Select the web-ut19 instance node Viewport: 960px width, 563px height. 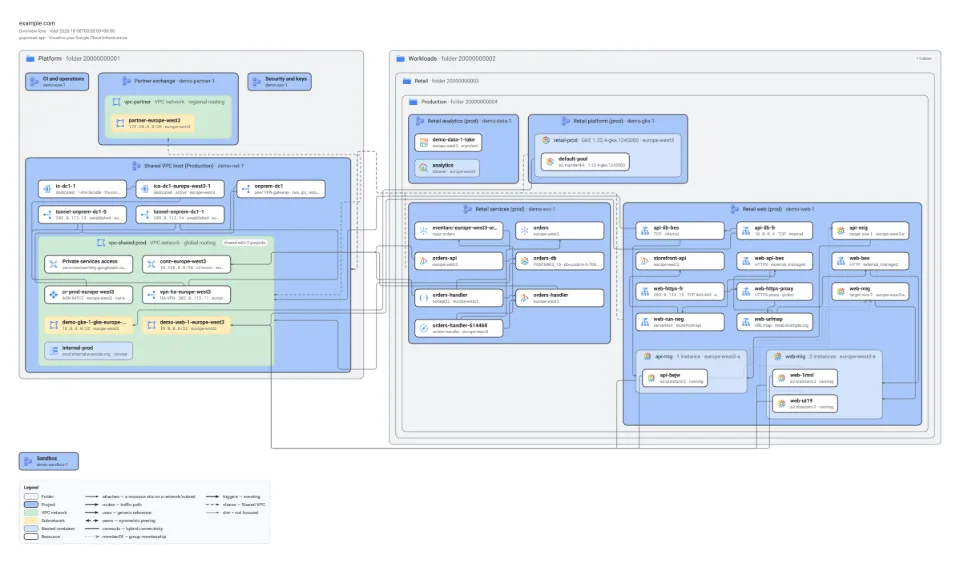tap(805, 404)
